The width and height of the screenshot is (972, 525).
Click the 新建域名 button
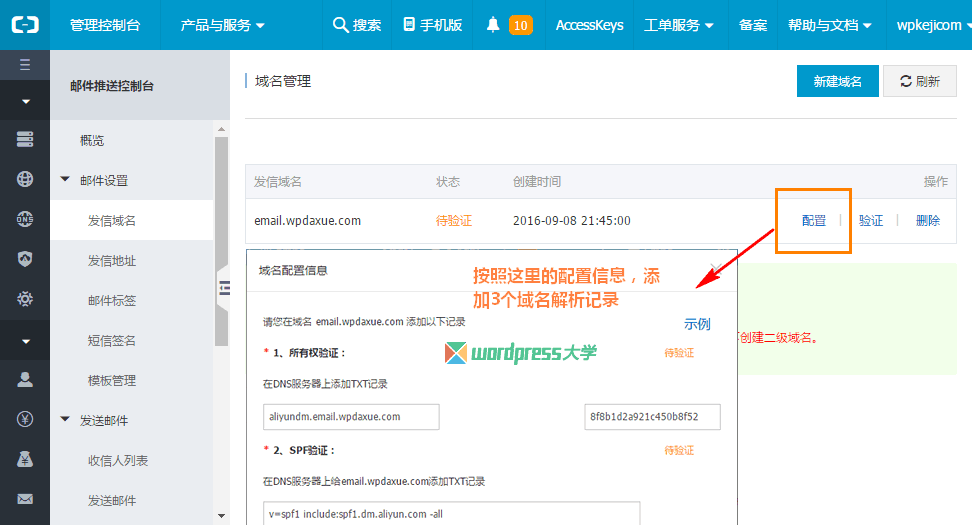(837, 82)
